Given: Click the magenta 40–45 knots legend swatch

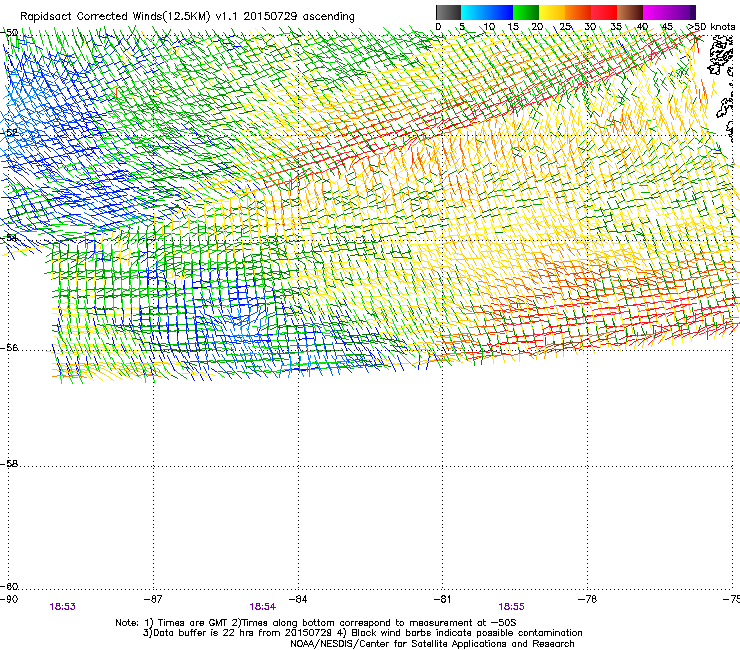Looking at the screenshot, I should coord(656,12).
